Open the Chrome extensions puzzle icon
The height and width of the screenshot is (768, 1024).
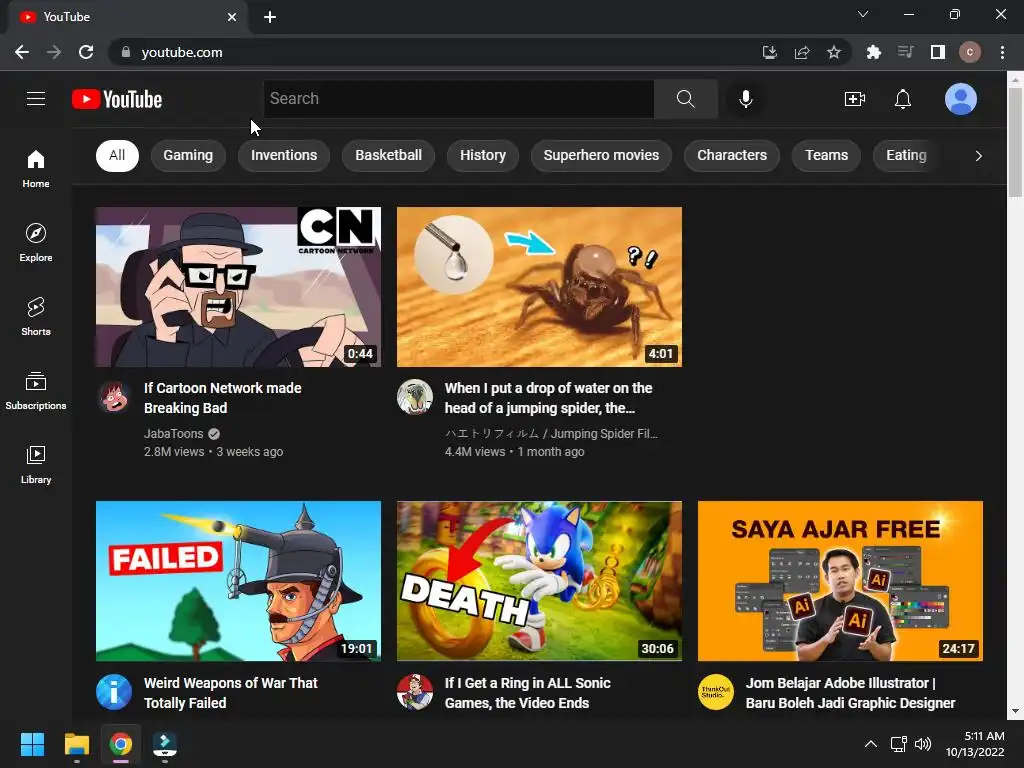point(874,52)
